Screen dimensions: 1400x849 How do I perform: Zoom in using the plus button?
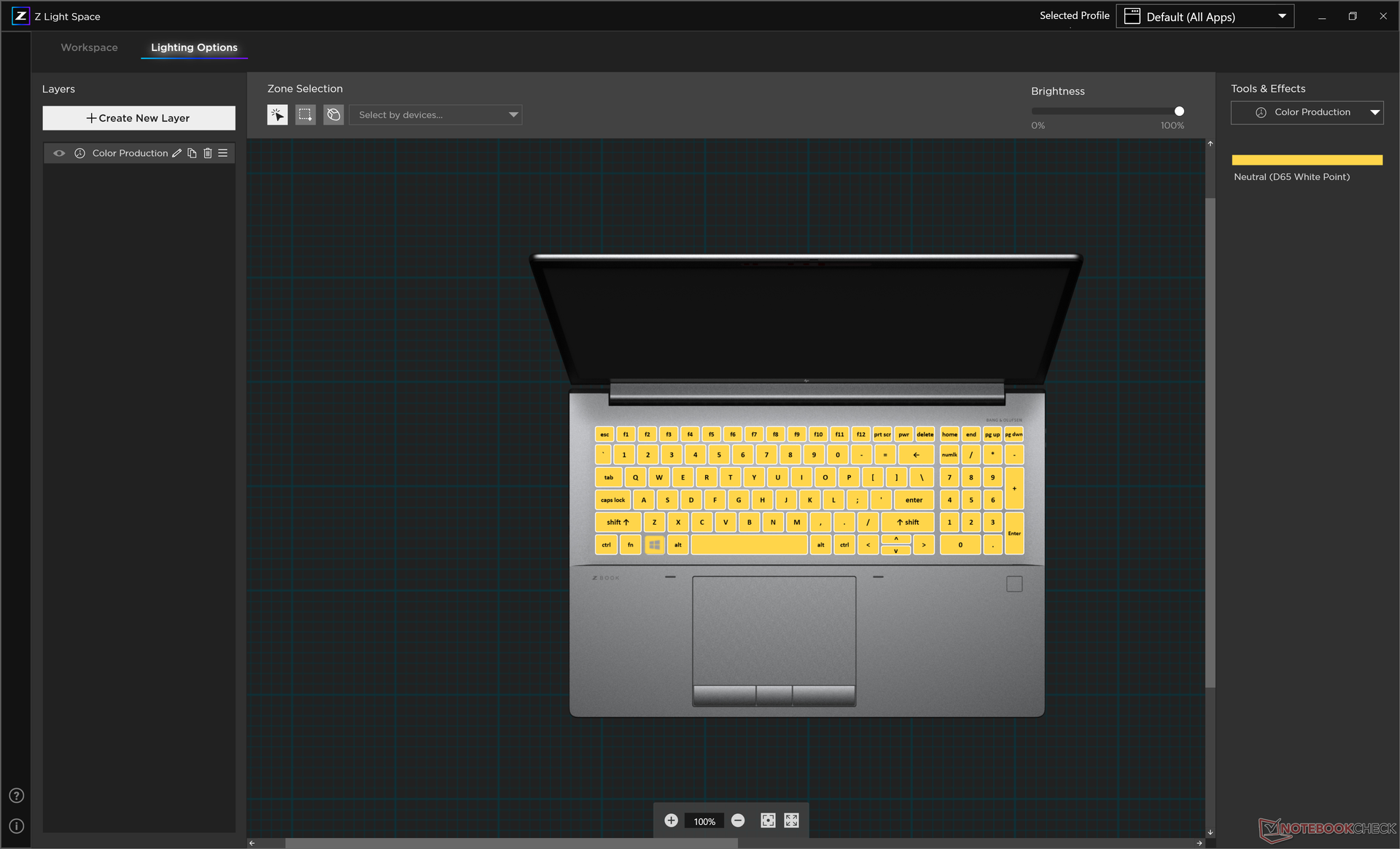tap(671, 821)
